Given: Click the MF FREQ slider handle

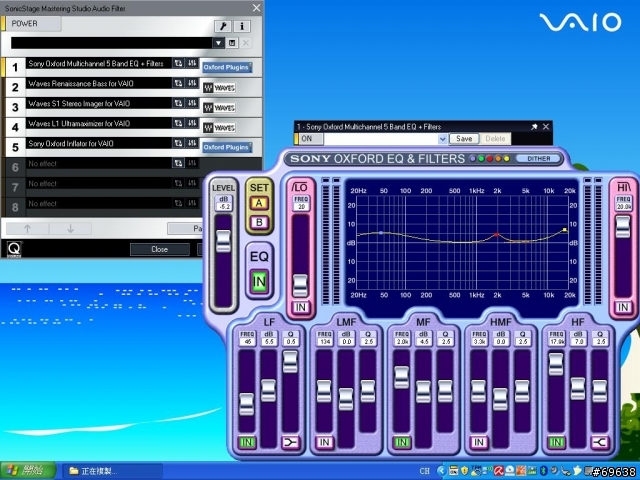Looking at the screenshot, I should tap(401, 378).
